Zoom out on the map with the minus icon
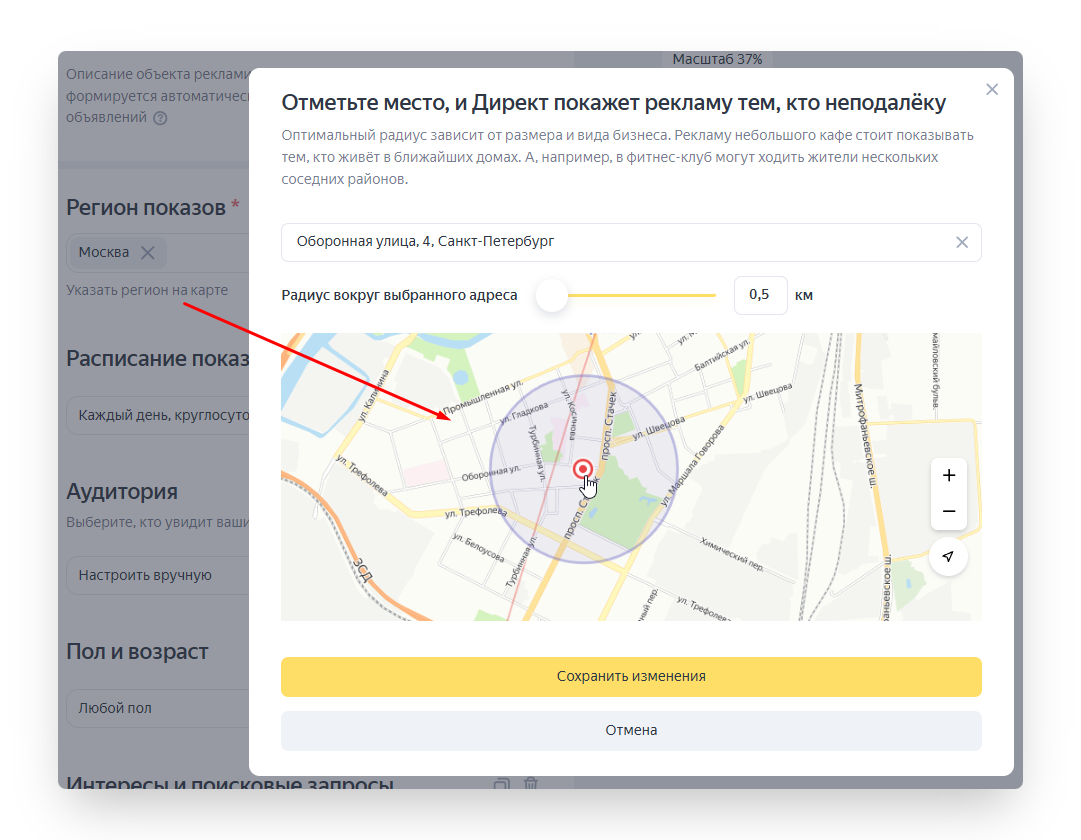The width and height of the screenshot is (1081, 840). pyautogui.click(x=948, y=512)
